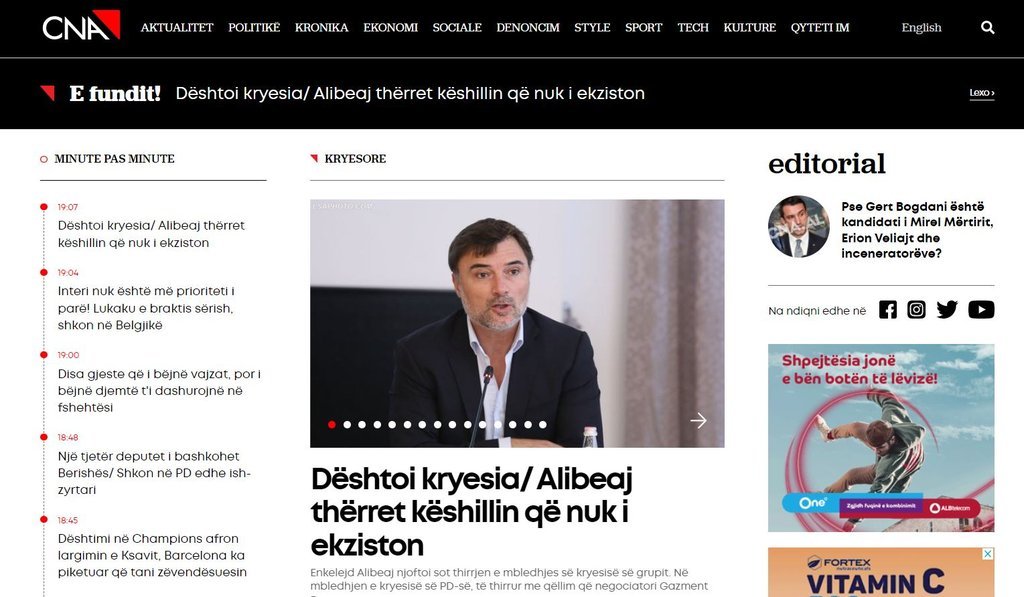Select the last carousel dot
Viewport: 1024px width, 597px height.
[543, 425]
